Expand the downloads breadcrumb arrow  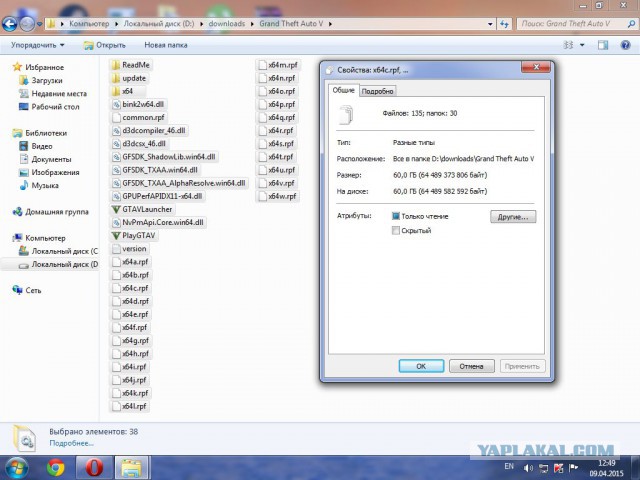[x=252, y=24]
